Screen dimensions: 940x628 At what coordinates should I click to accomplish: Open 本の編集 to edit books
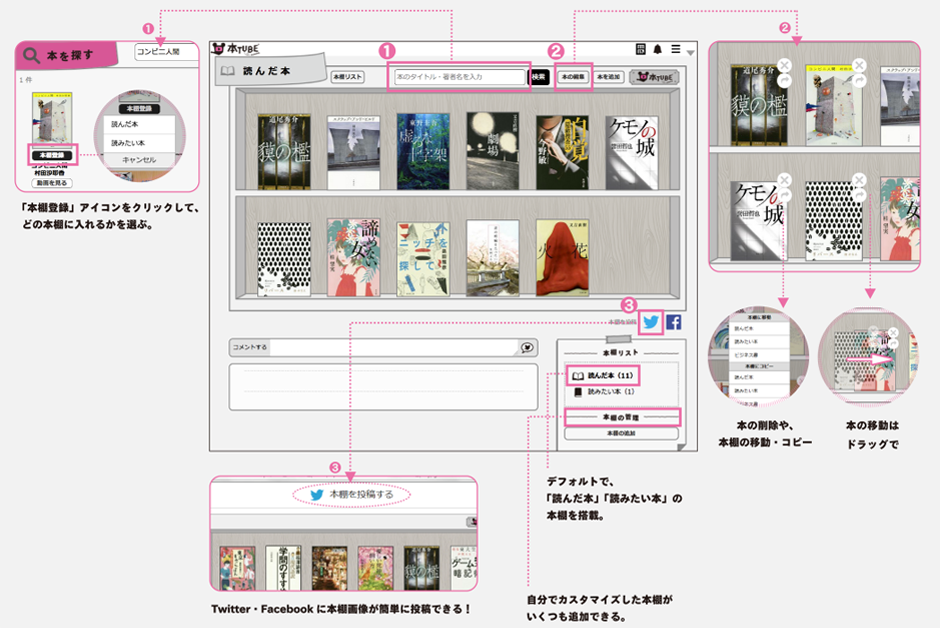tap(573, 77)
